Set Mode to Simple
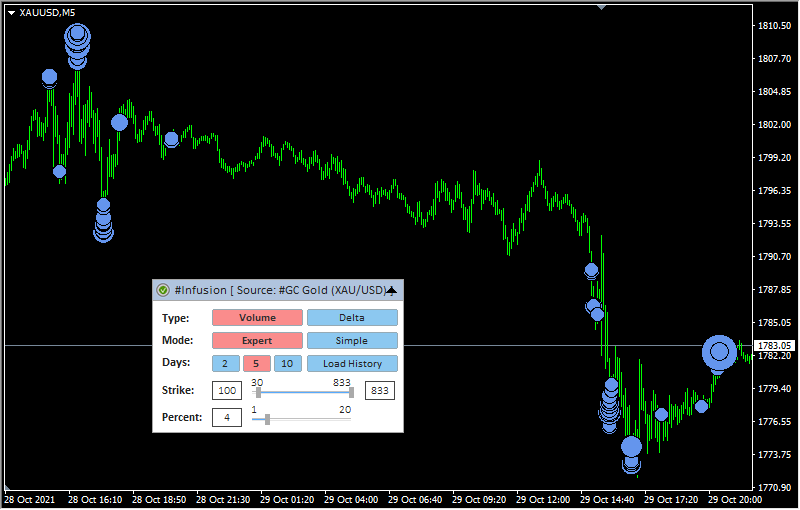800x510 pixels. click(x=352, y=341)
